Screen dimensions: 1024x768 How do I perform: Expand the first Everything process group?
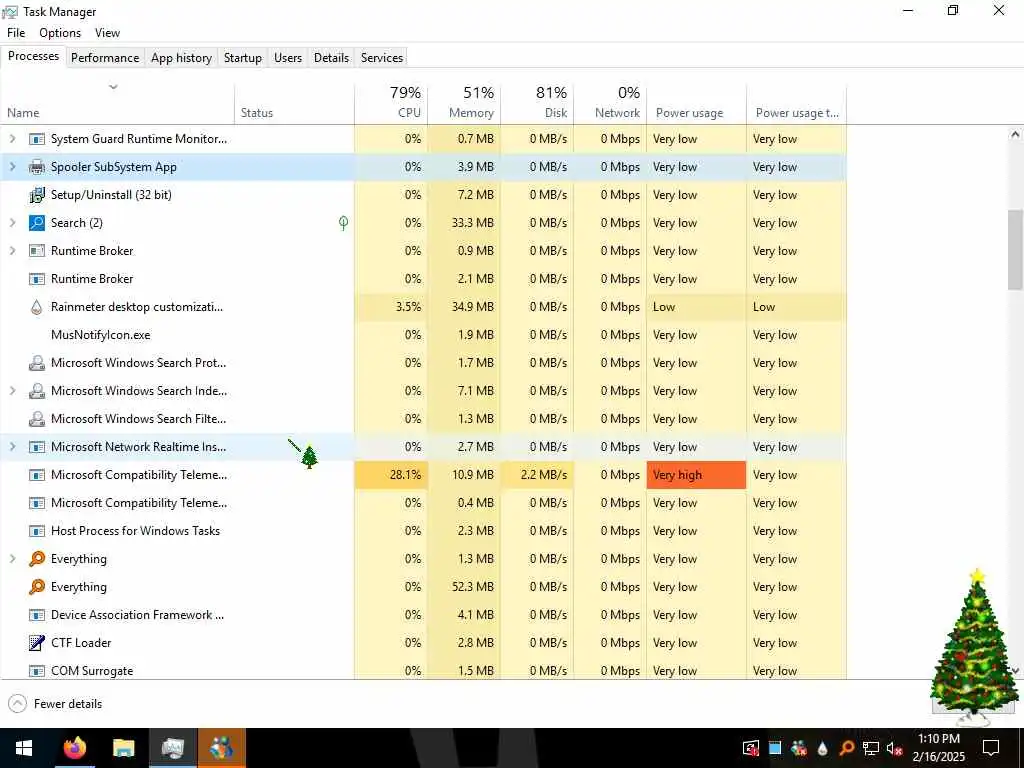pos(12,559)
